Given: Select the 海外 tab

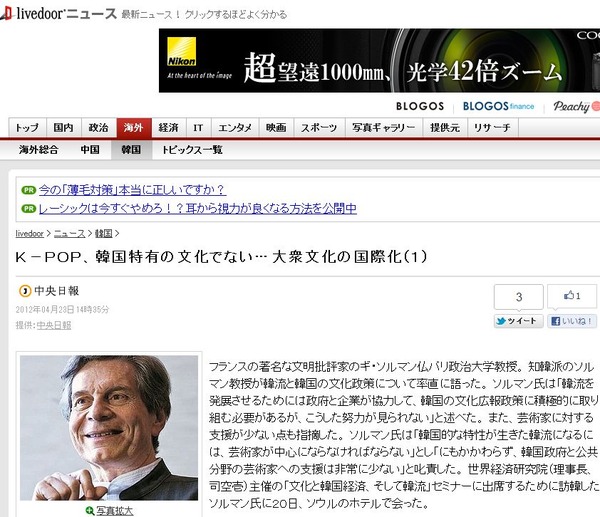Looking at the screenshot, I should coord(134,127).
